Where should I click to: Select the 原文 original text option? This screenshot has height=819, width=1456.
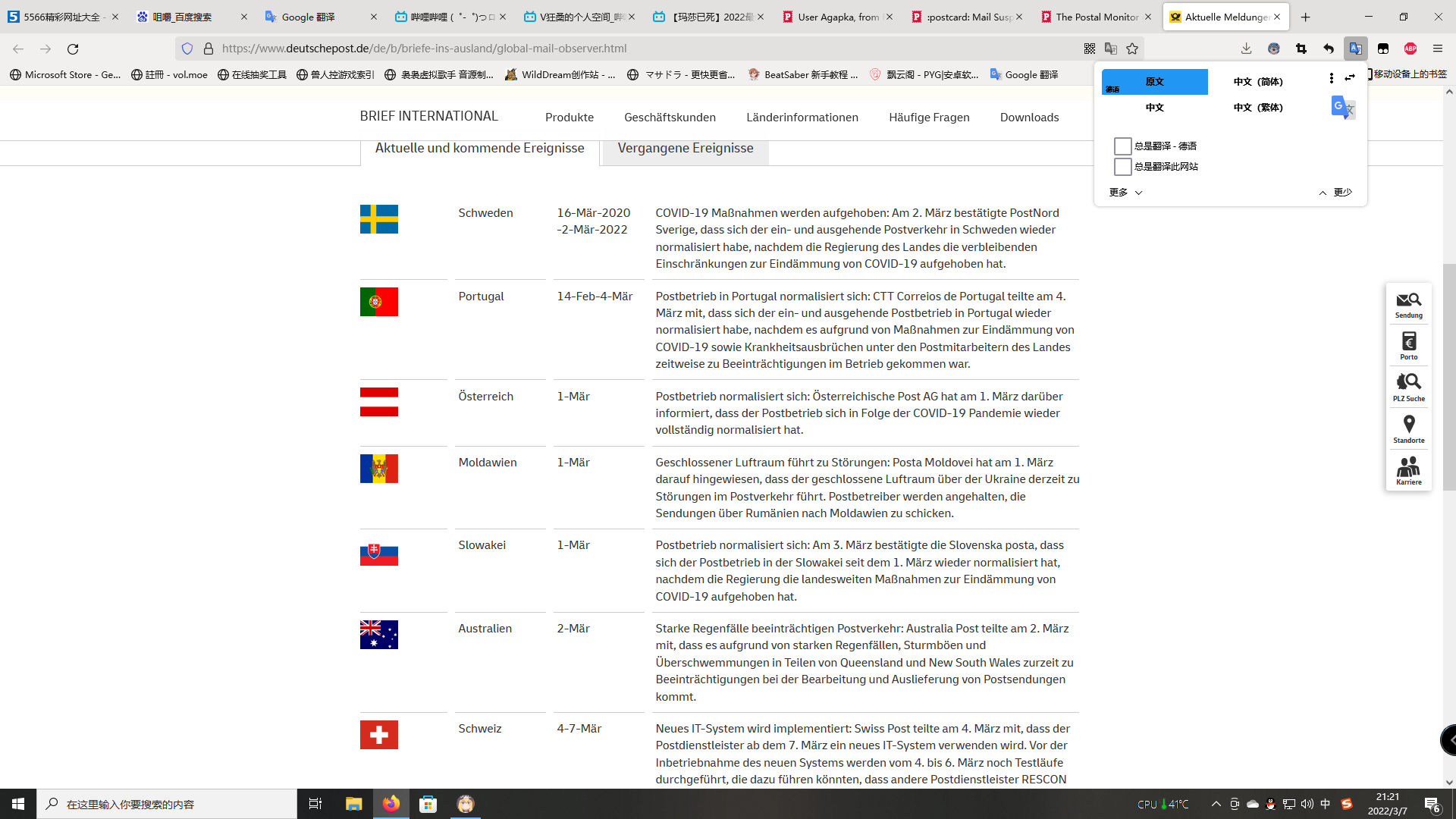point(1155,82)
